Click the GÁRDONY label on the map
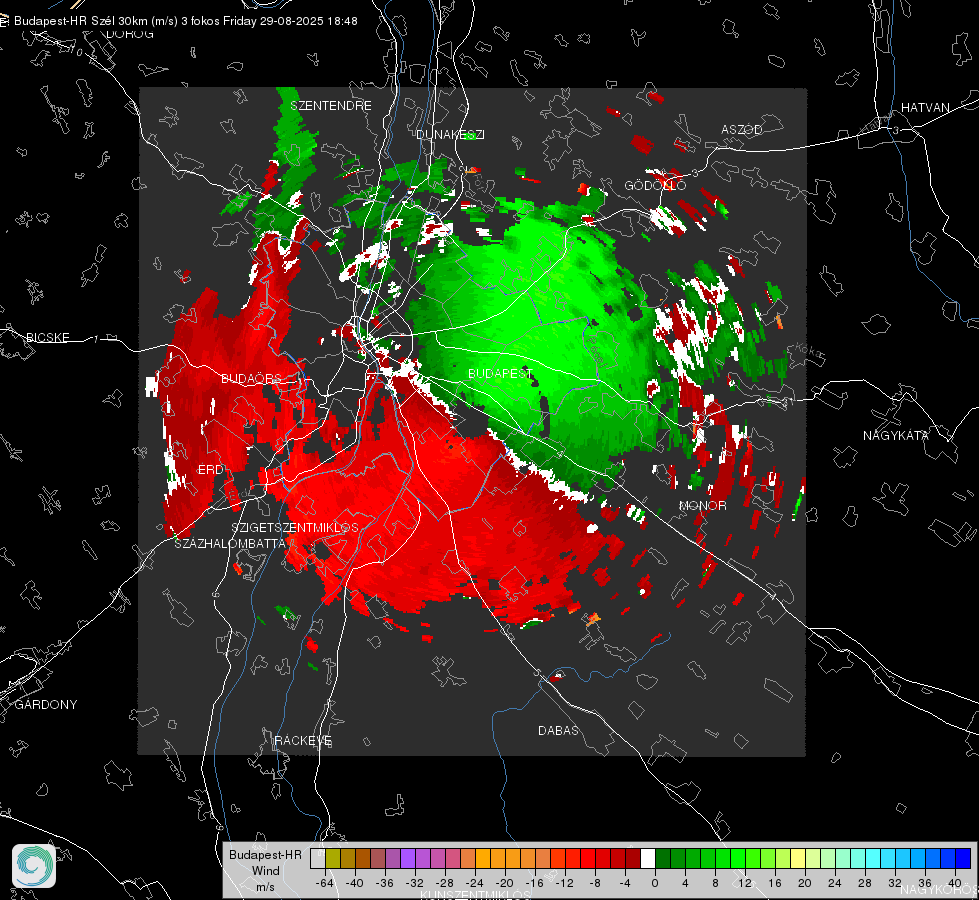This screenshot has width=979, height=900. tap(46, 705)
